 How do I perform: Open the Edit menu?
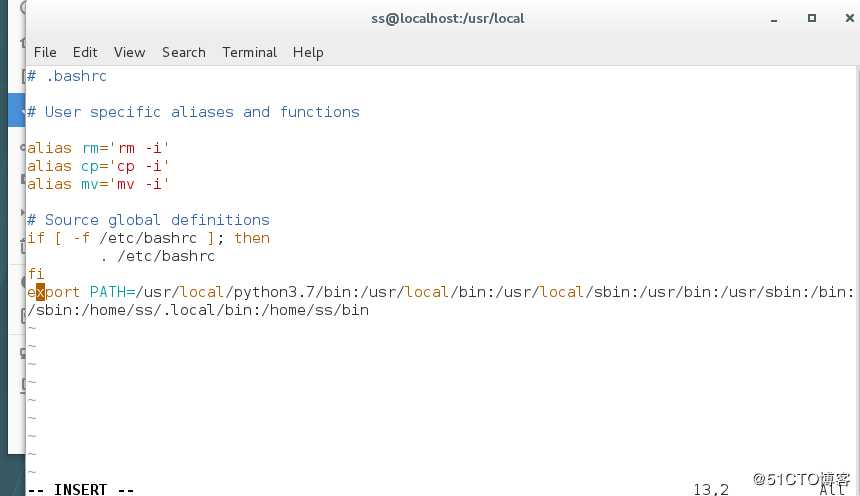pyautogui.click(x=85, y=52)
